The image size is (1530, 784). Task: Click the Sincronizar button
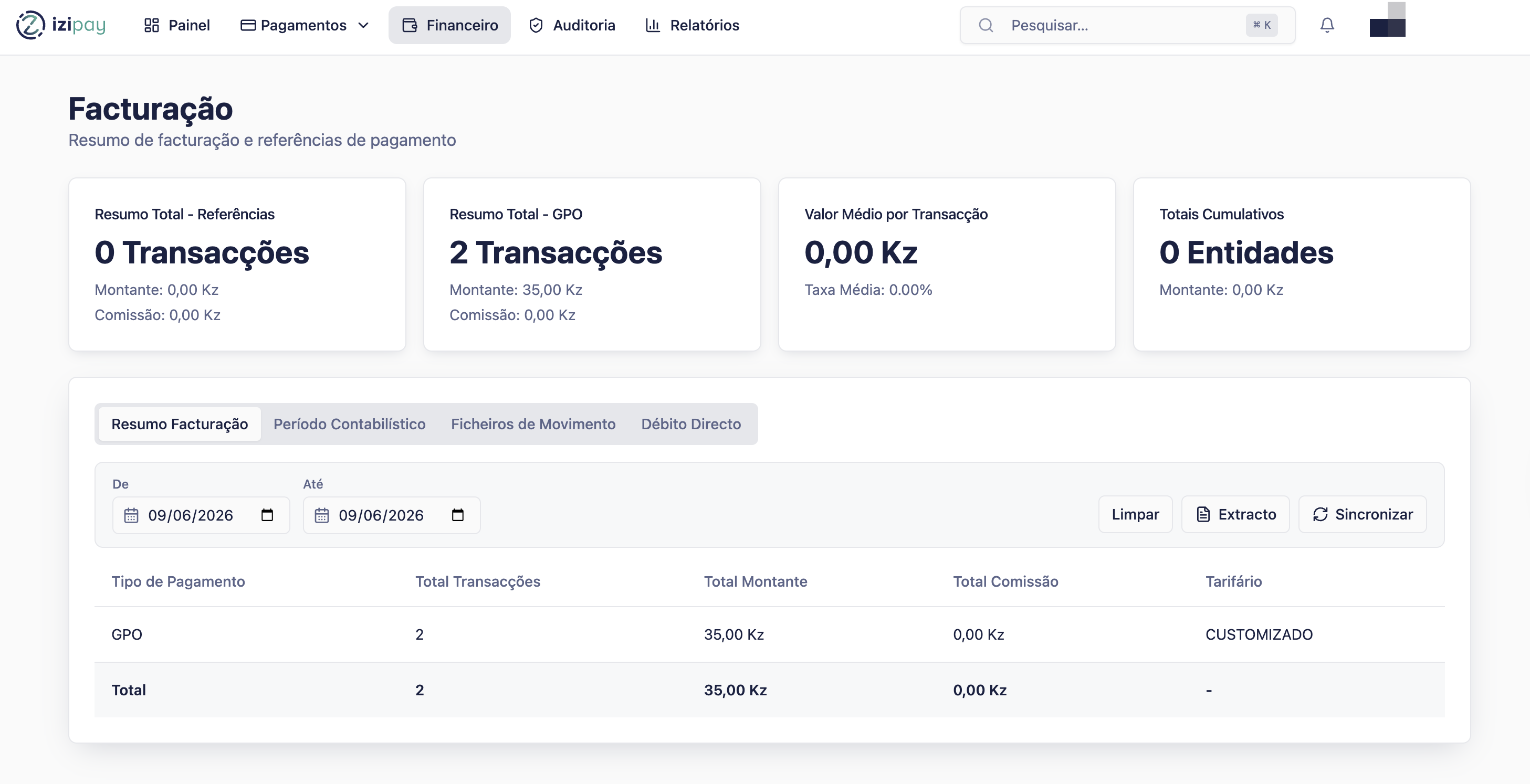point(1363,515)
